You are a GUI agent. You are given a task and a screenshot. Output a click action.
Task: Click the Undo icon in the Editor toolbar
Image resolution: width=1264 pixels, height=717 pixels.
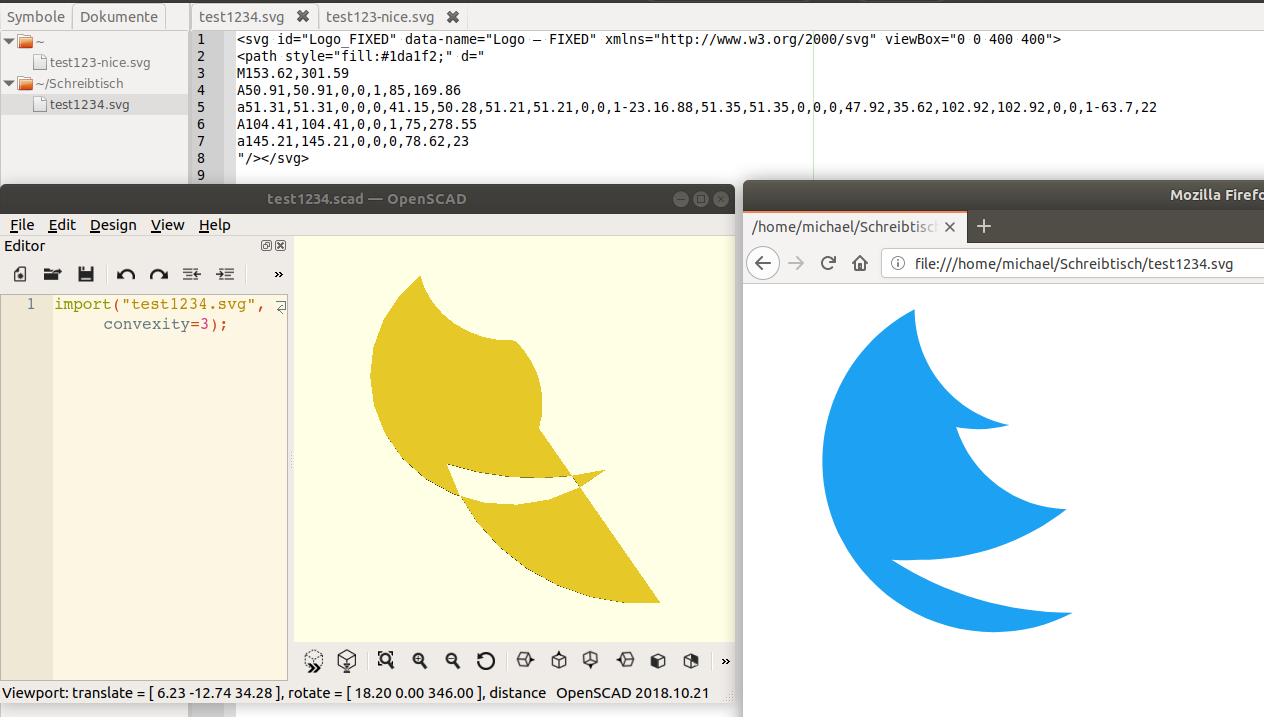tap(125, 274)
